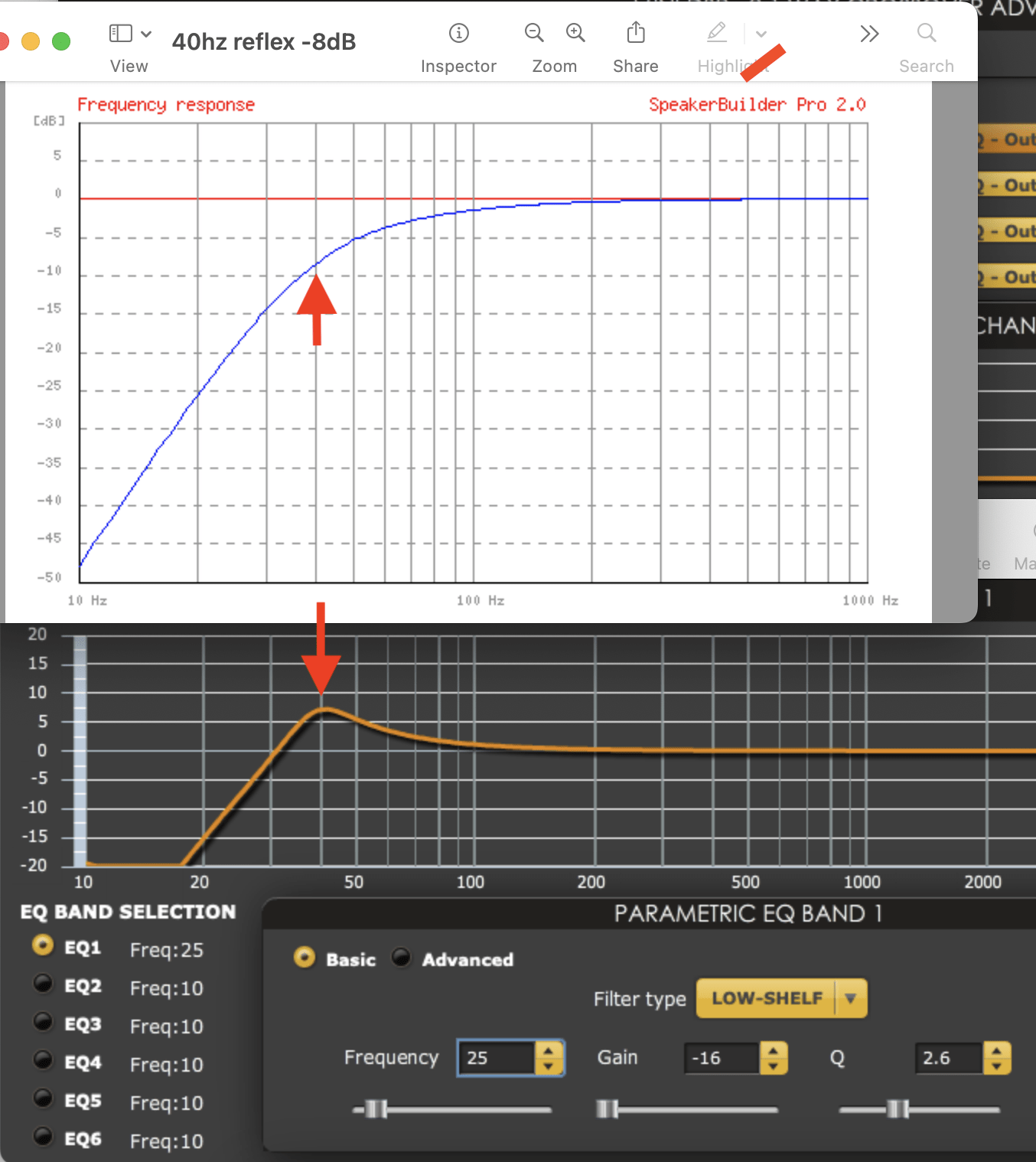Image resolution: width=1036 pixels, height=1162 pixels.
Task: Increase Frequency with the up stepper
Action: coord(549,1050)
